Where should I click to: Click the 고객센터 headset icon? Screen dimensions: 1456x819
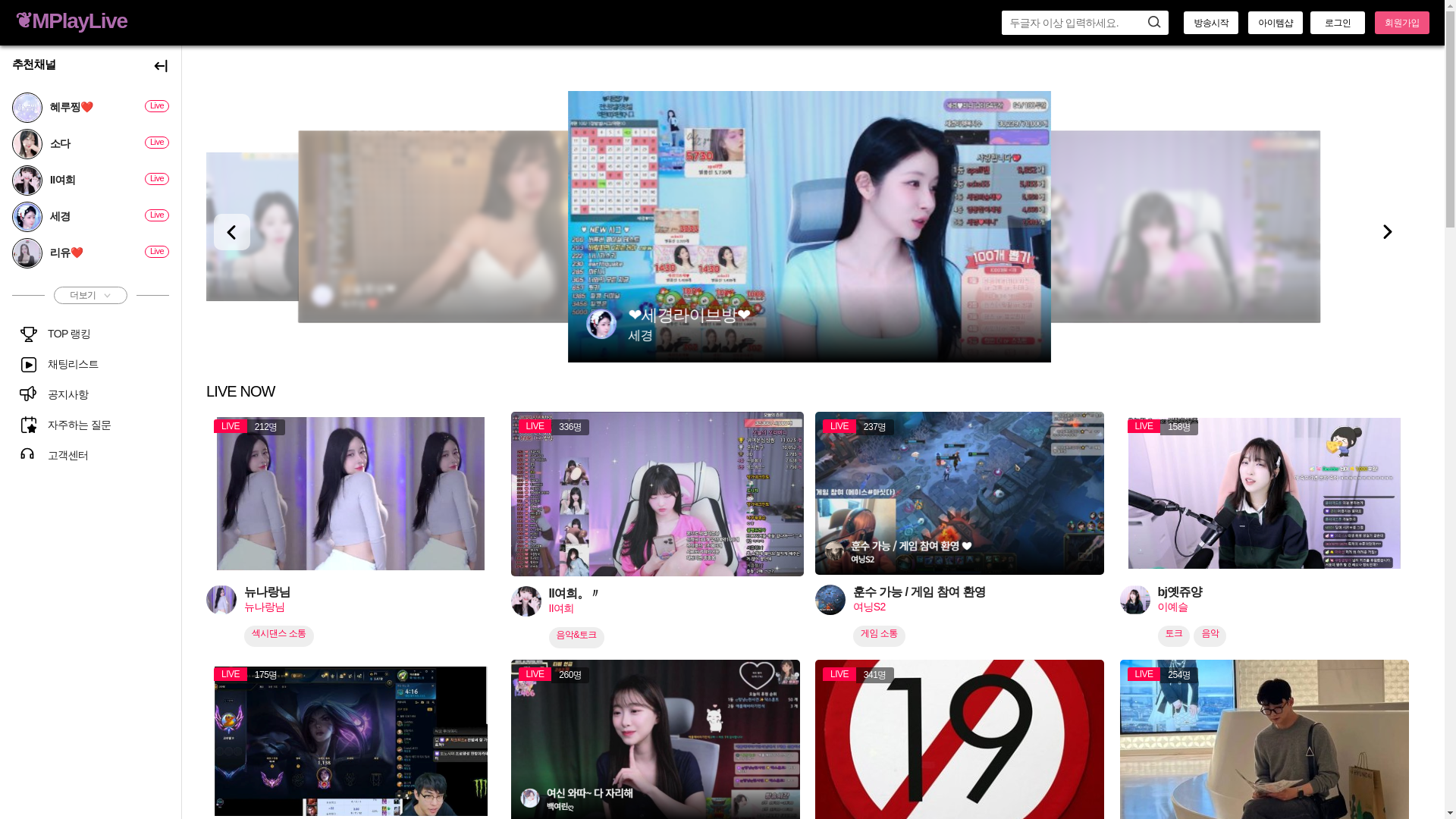[x=28, y=454]
